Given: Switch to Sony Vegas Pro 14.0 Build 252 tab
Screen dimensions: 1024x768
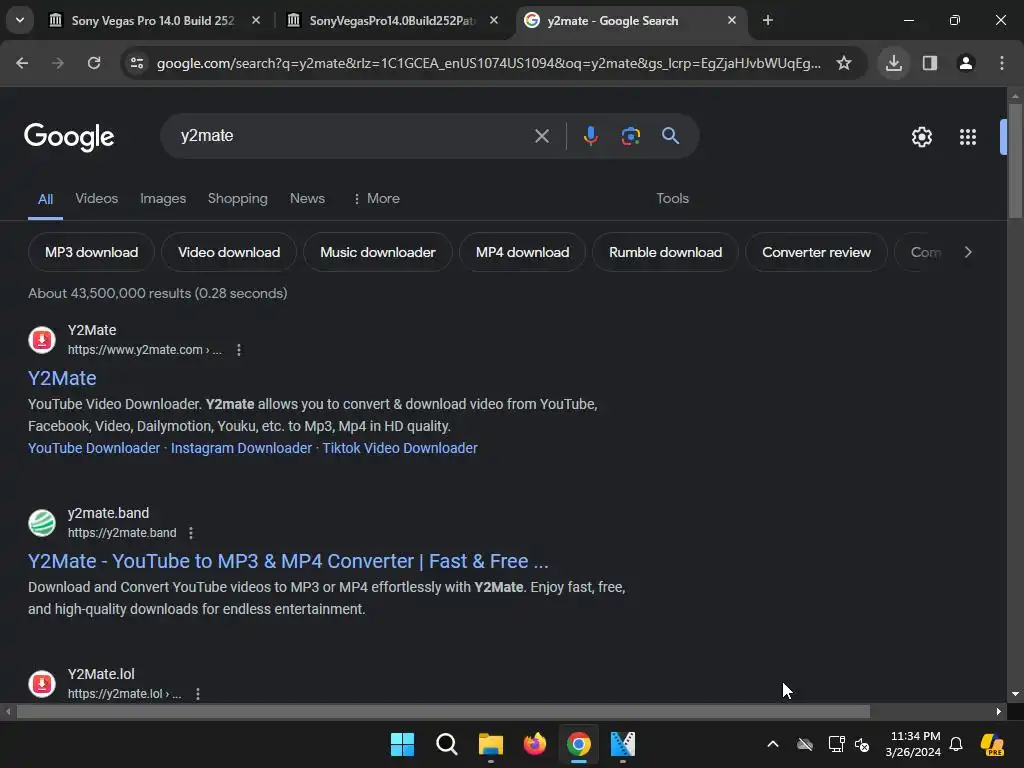Looking at the screenshot, I should coord(152,21).
